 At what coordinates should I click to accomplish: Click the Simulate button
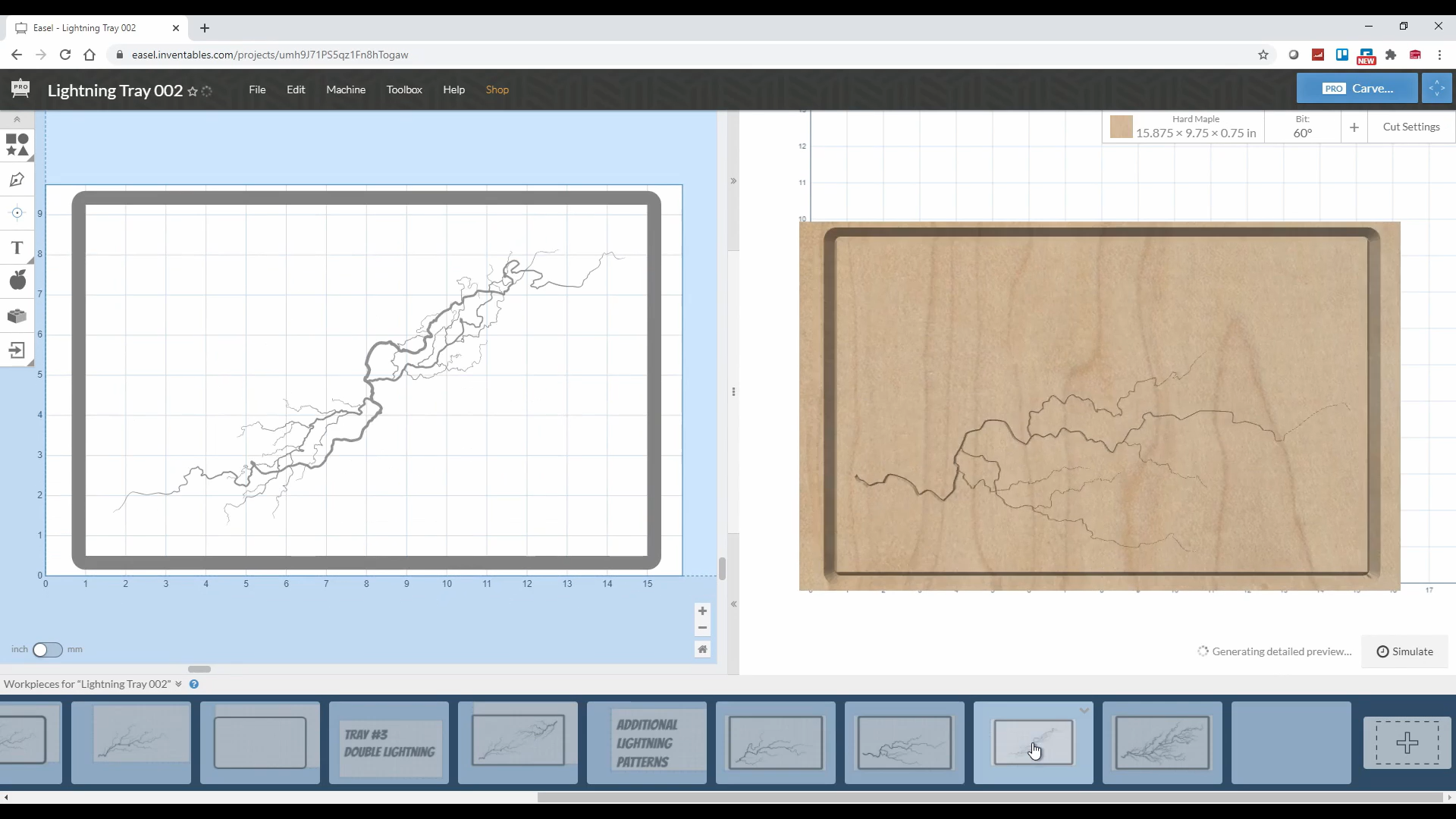click(x=1404, y=651)
